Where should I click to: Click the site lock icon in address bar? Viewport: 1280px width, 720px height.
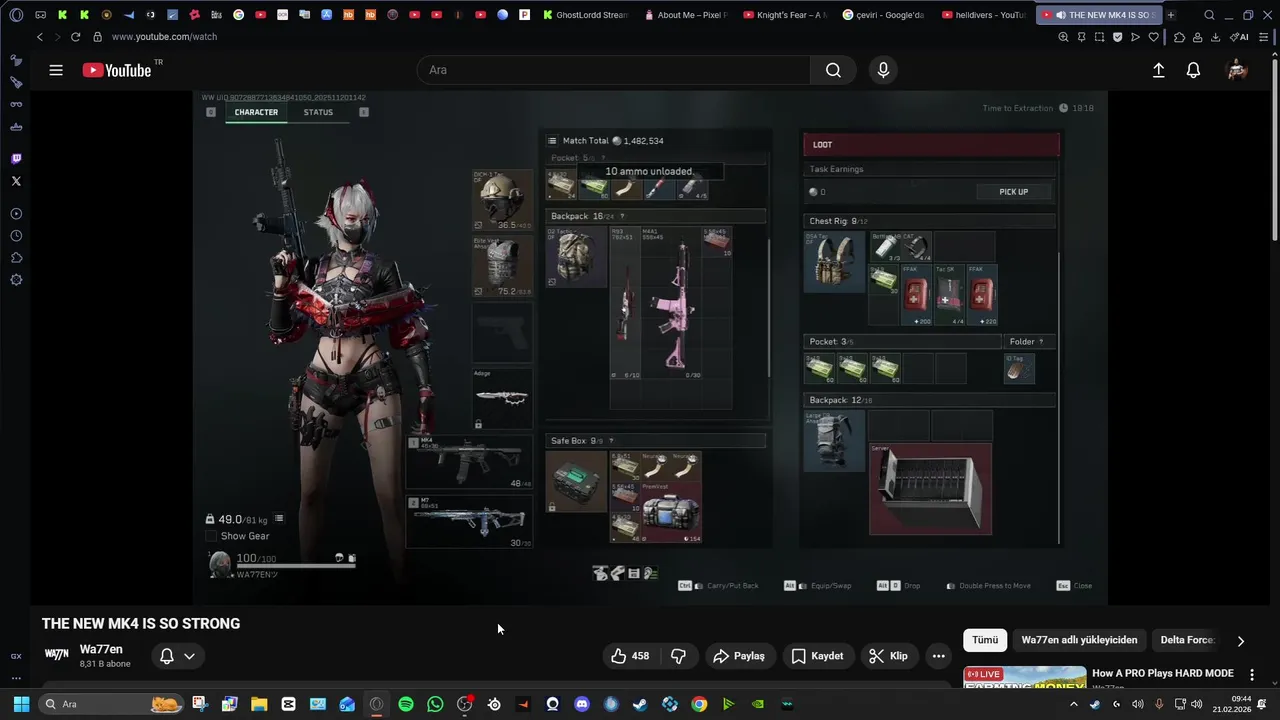tap(97, 37)
